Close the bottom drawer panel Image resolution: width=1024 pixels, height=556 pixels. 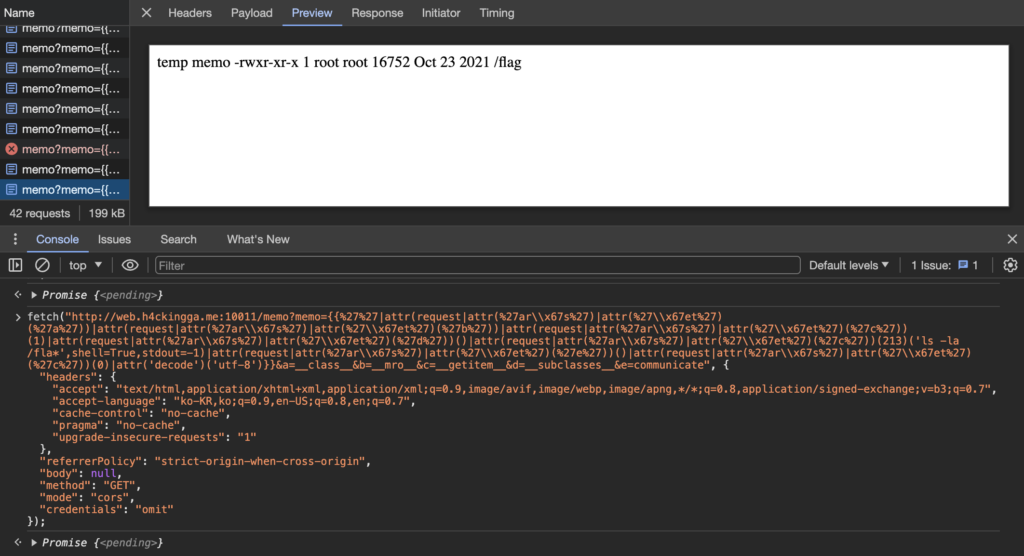1012,239
